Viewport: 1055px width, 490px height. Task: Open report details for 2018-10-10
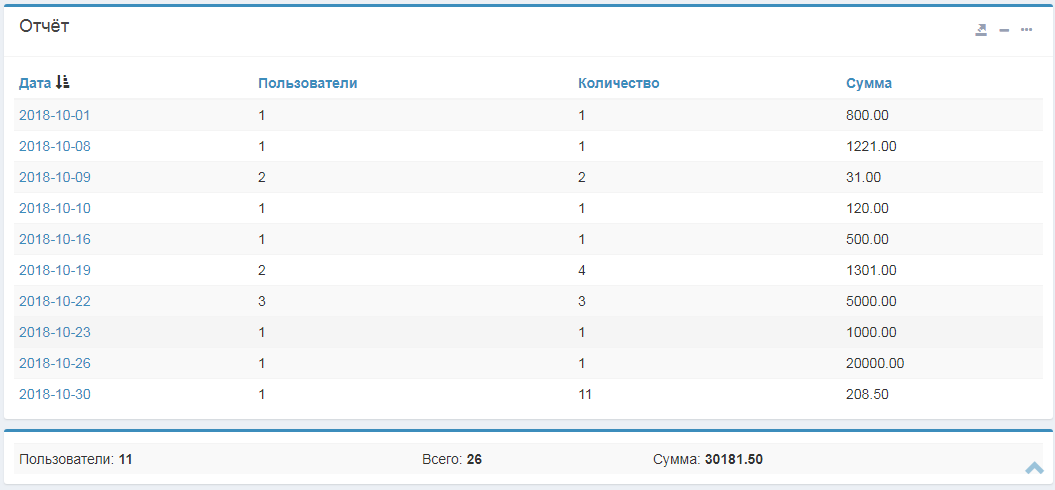pyautogui.click(x=55, y=208)
